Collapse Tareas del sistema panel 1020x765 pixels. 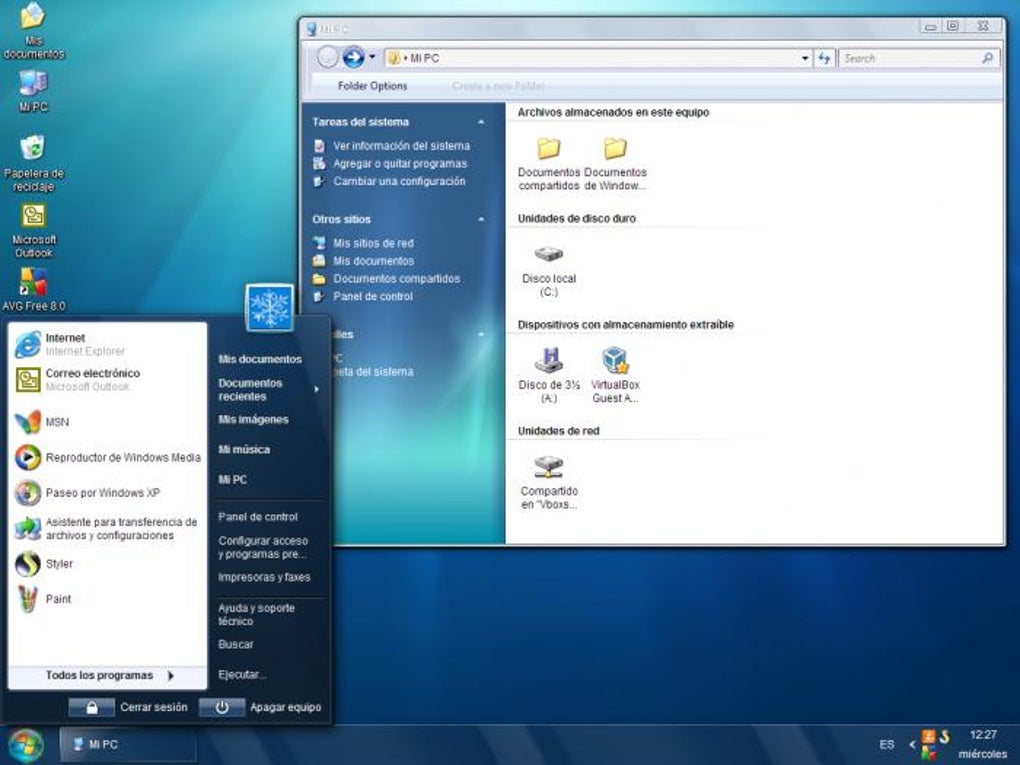pyautogui.click(x=481, y=122)
